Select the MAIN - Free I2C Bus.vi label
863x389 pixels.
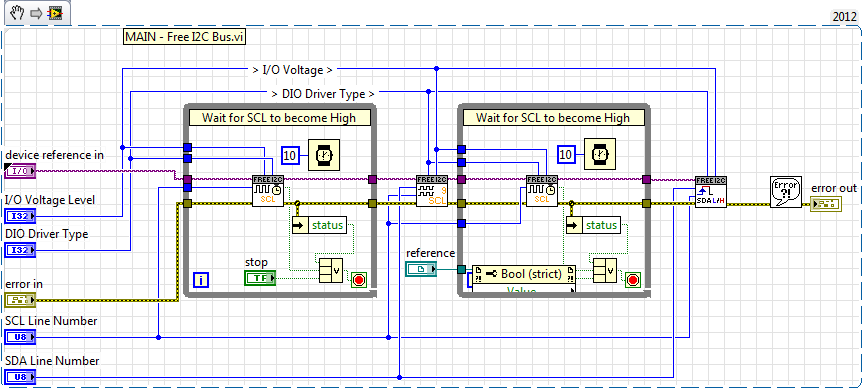[x=185, y=37]
